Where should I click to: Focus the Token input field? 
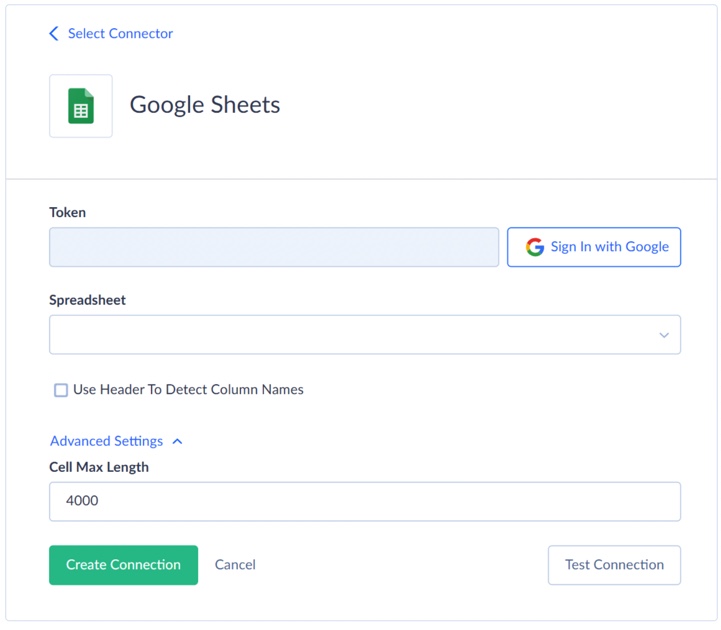pos(274,247)
